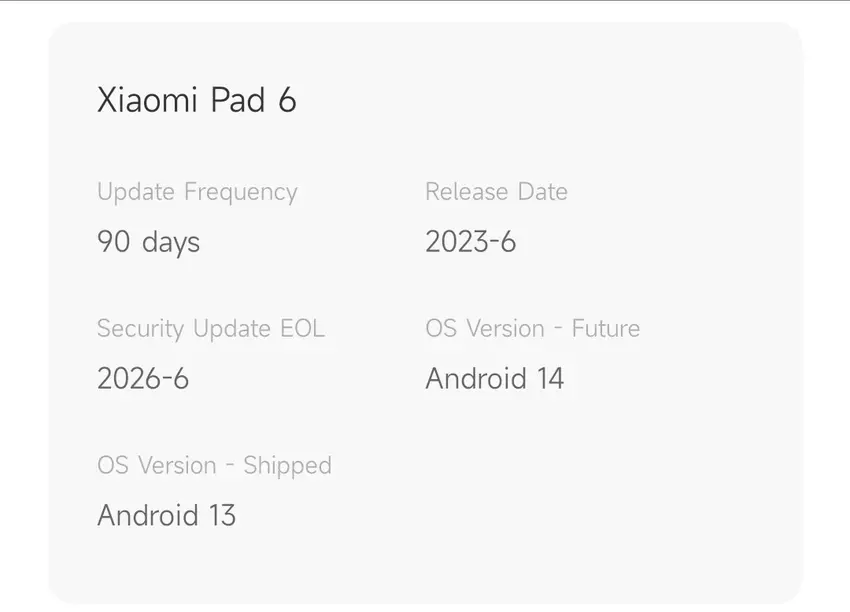The image size is (850, 612).
Task: Click the word "Future" in the OS label
Action: point(605,329)
